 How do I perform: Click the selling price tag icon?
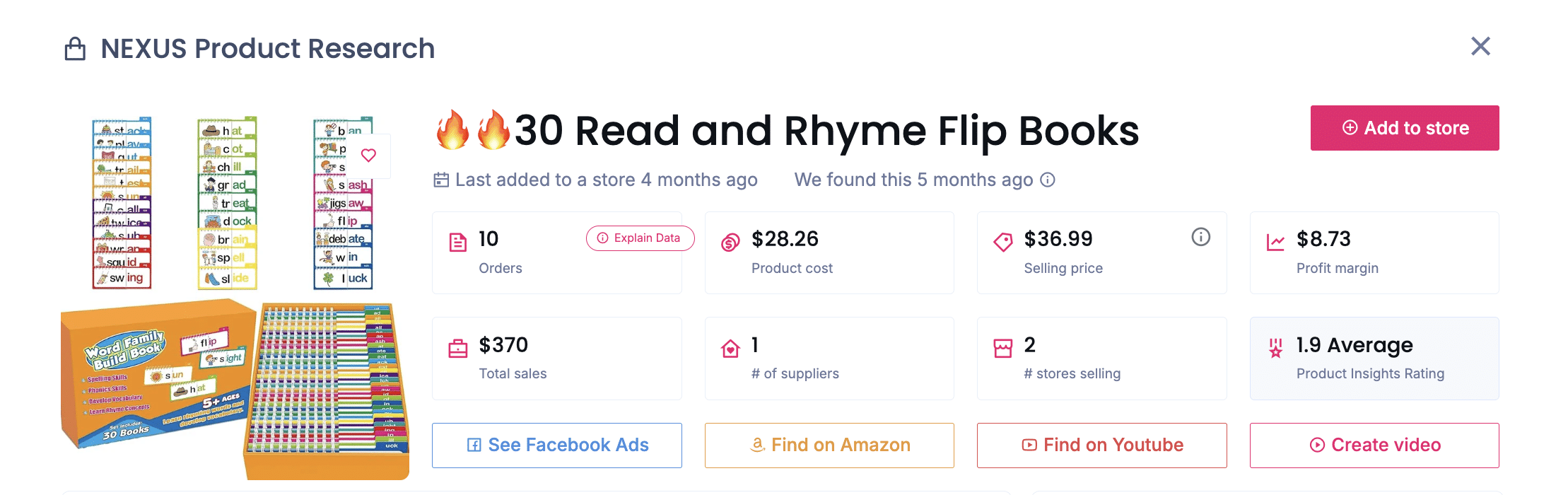click(1003, 242)
